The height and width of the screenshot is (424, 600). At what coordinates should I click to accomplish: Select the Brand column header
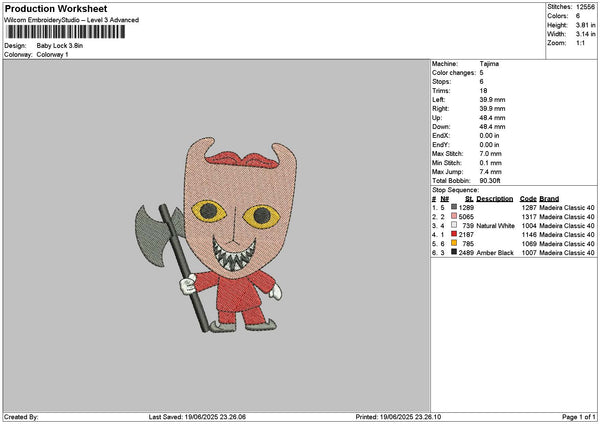(550, 198)
